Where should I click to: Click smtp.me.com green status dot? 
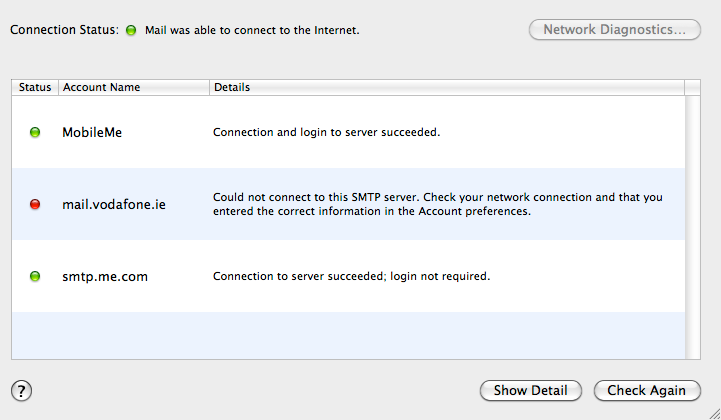[x=35, y=276]
